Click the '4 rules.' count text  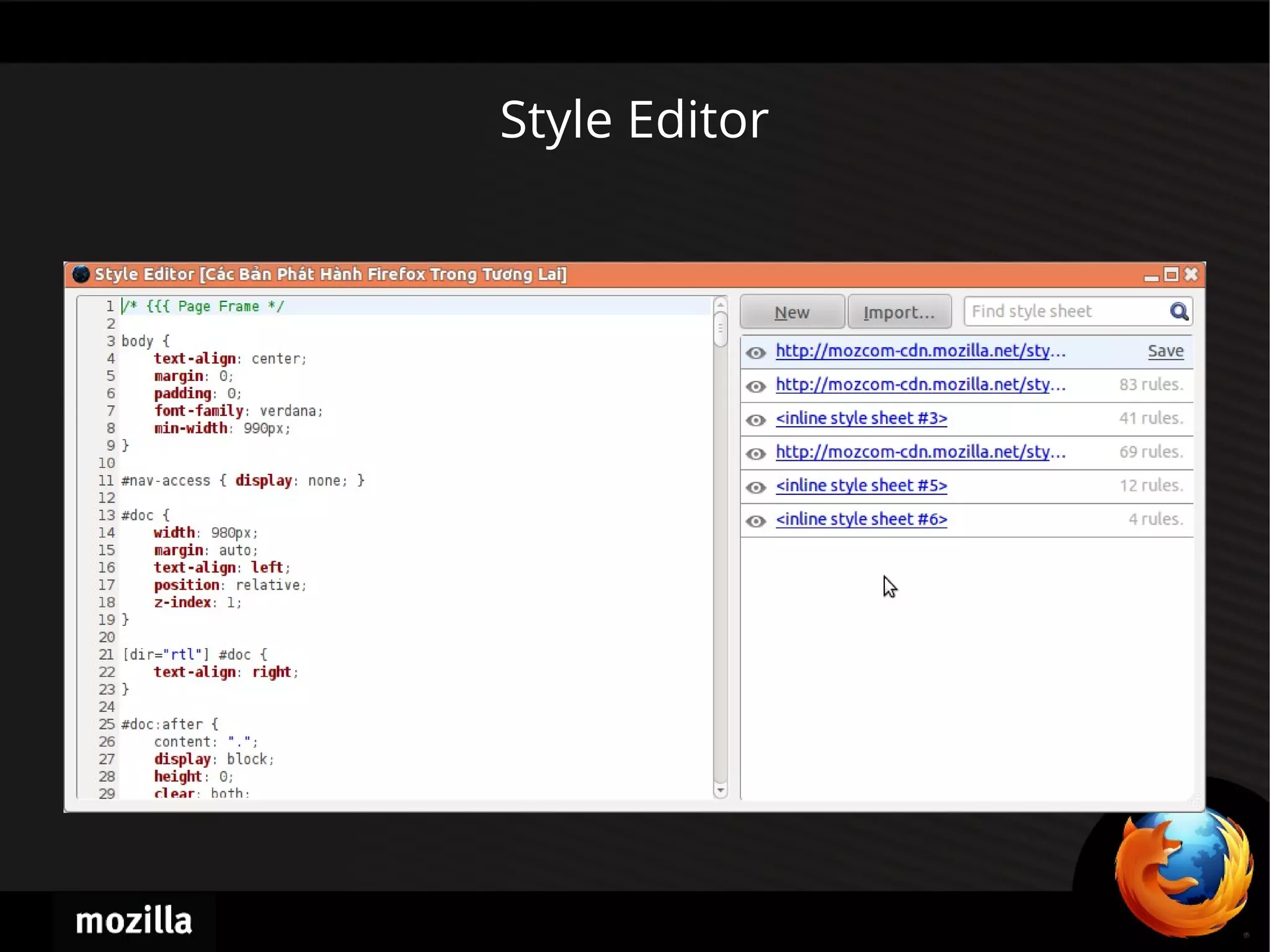click(1156, 519)
